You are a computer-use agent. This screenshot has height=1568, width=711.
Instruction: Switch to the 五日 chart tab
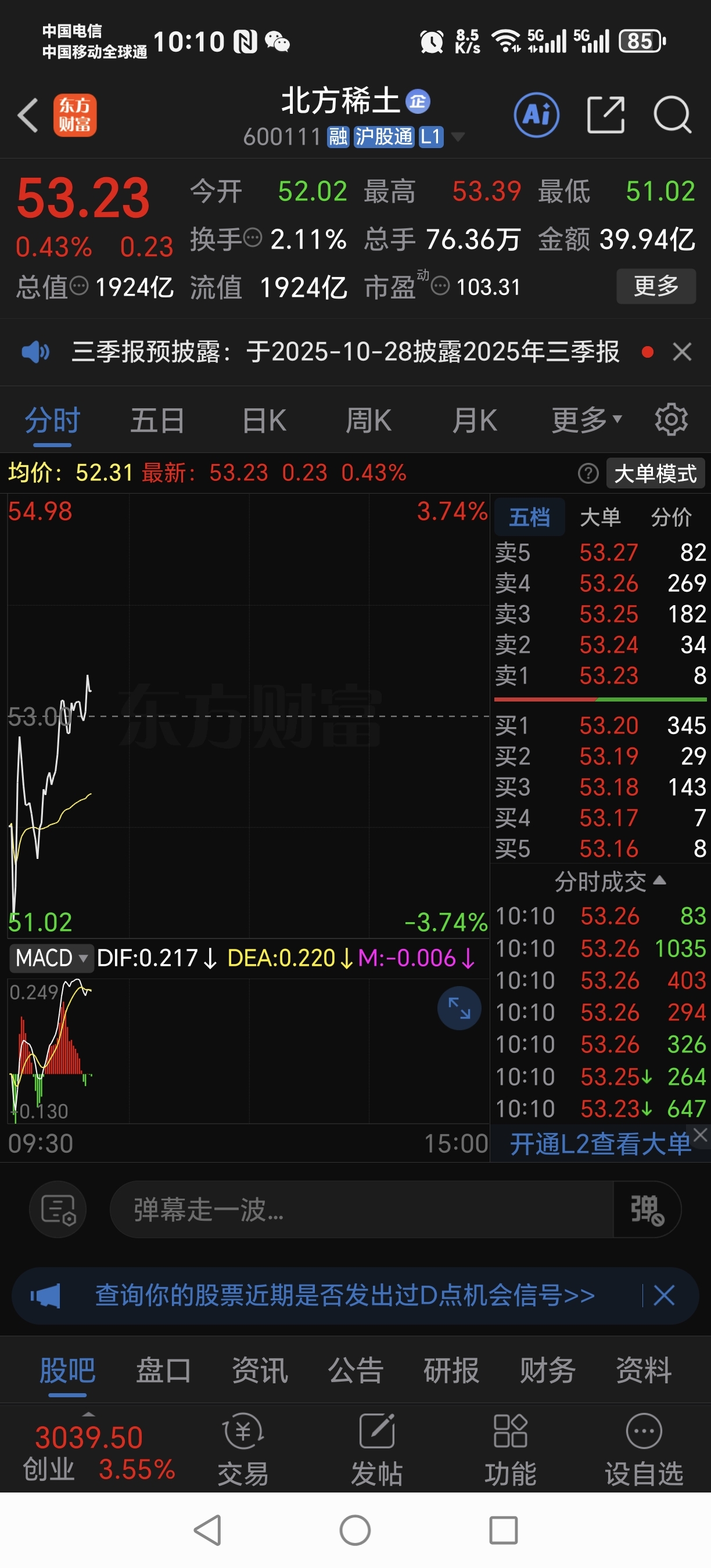point(157,420)
